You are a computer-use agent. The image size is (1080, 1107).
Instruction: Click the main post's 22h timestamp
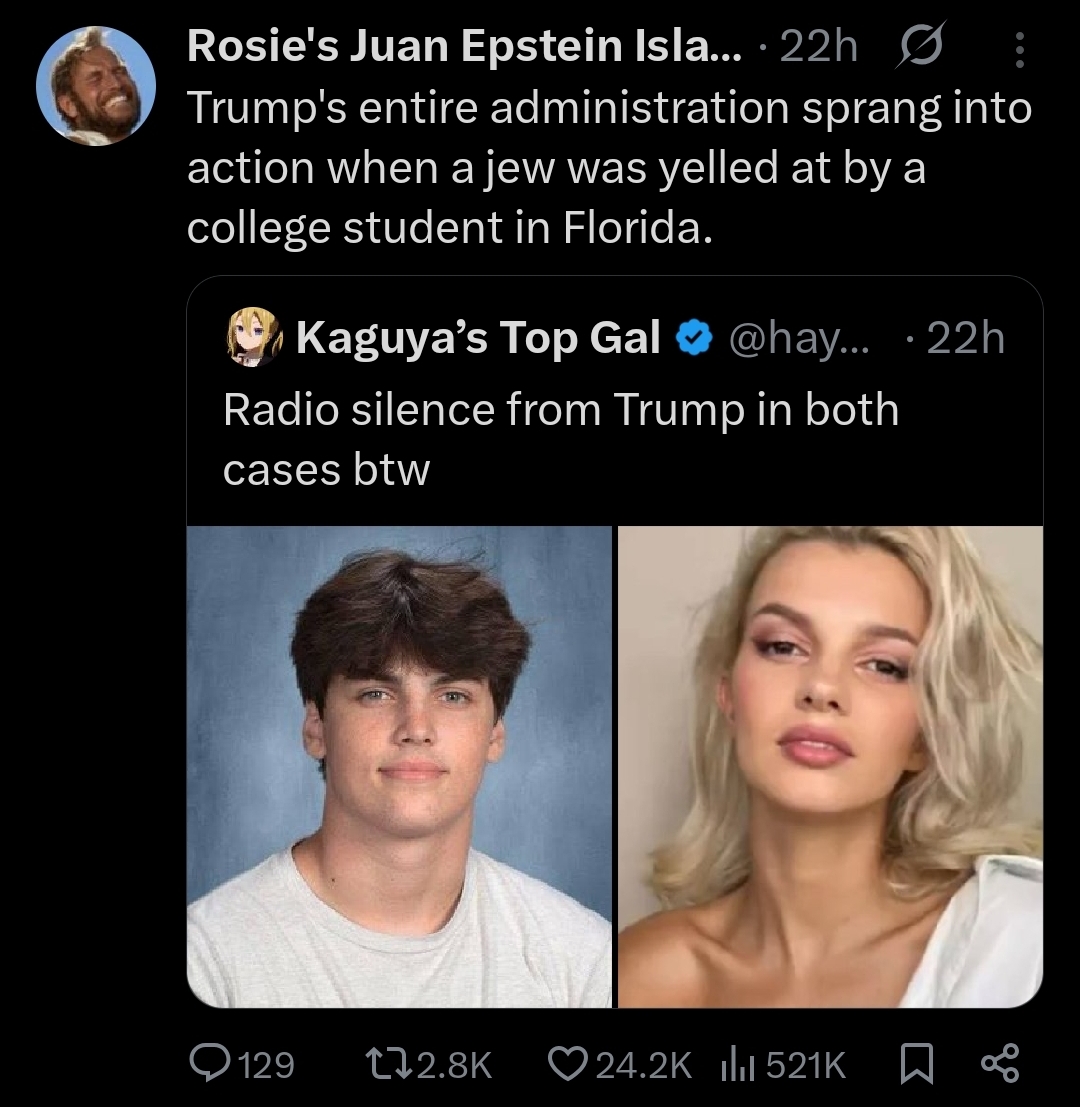(818, 48)
